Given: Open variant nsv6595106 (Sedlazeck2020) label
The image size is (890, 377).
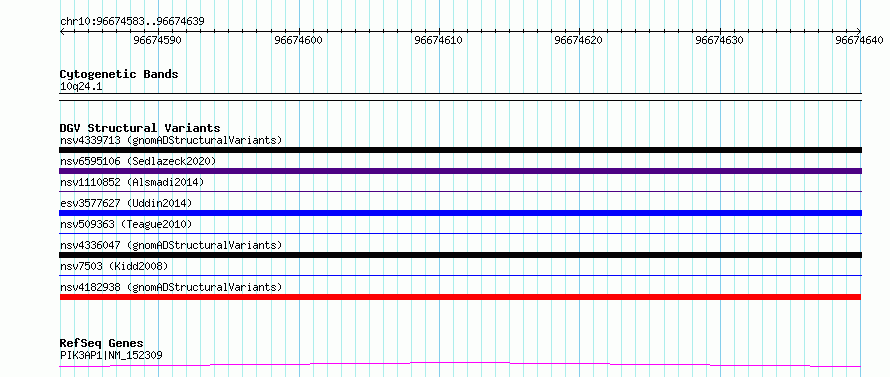Looking at the screenshot, I should 138,161.
